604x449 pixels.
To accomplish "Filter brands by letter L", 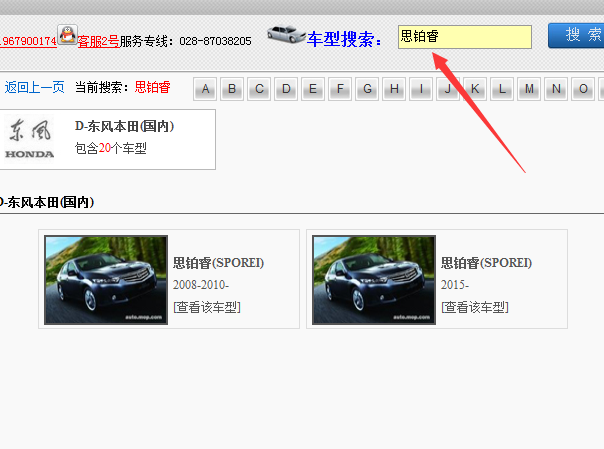I will pyautogui.click(x=502, y=89).
